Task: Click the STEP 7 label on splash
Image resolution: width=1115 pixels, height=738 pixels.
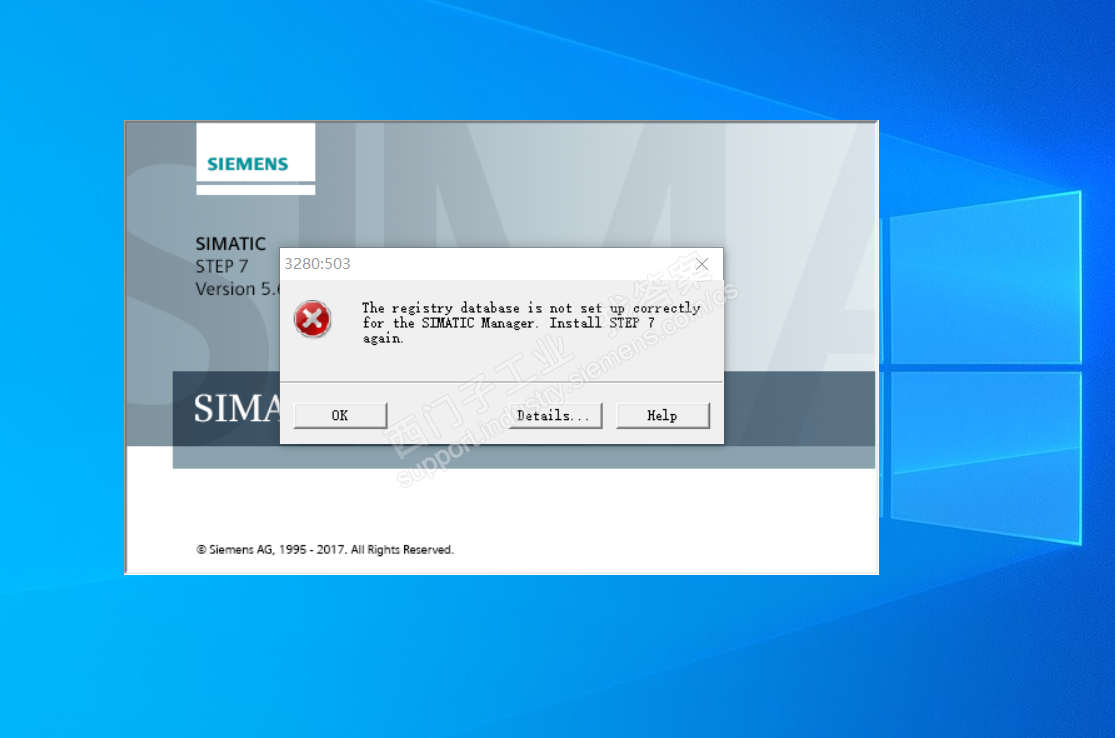Action: tap(221, 267)
